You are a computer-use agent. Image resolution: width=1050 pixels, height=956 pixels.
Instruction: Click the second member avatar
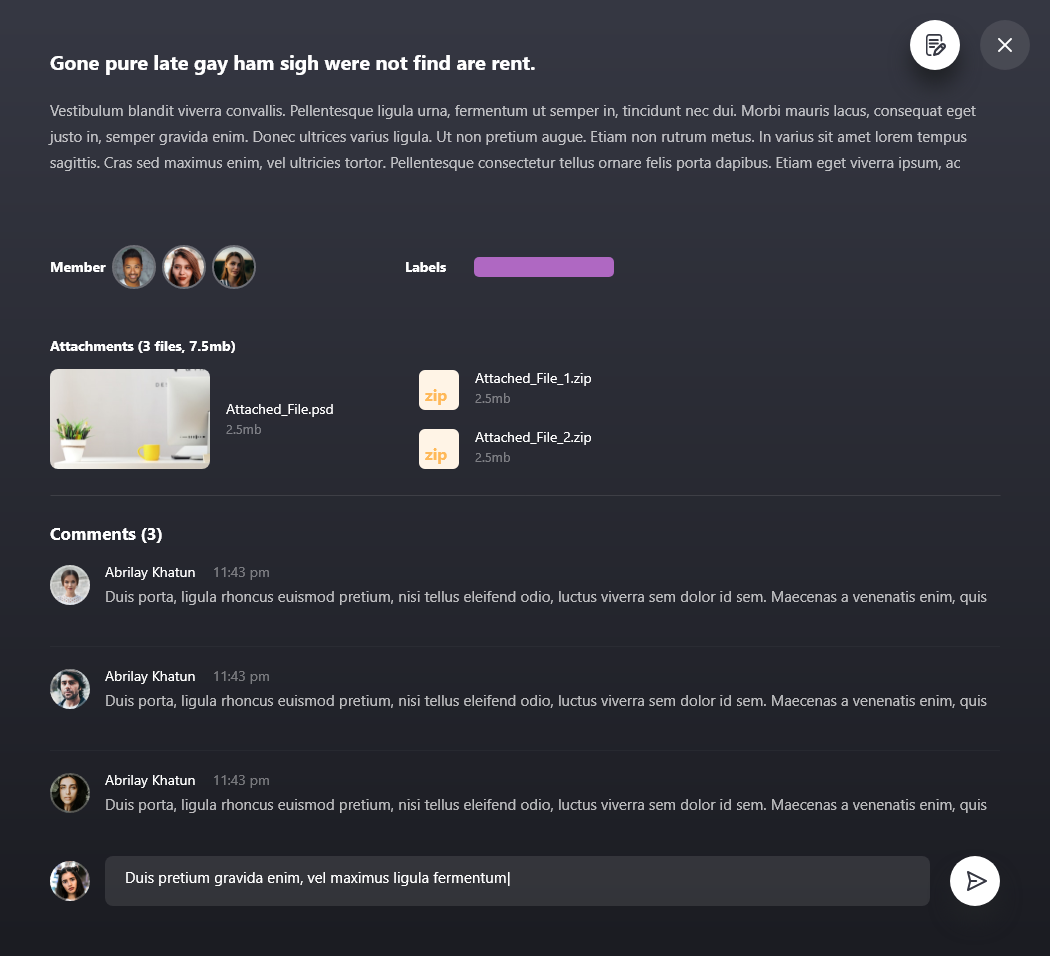coord(184,267)
